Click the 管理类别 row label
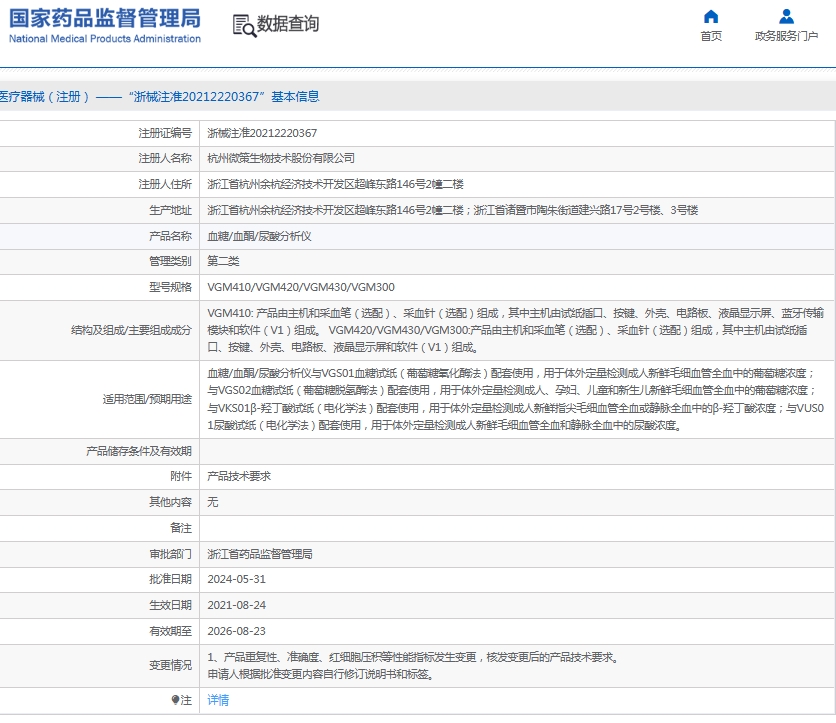Viewport: 836px width, 723px height. (x=170, y=261)
